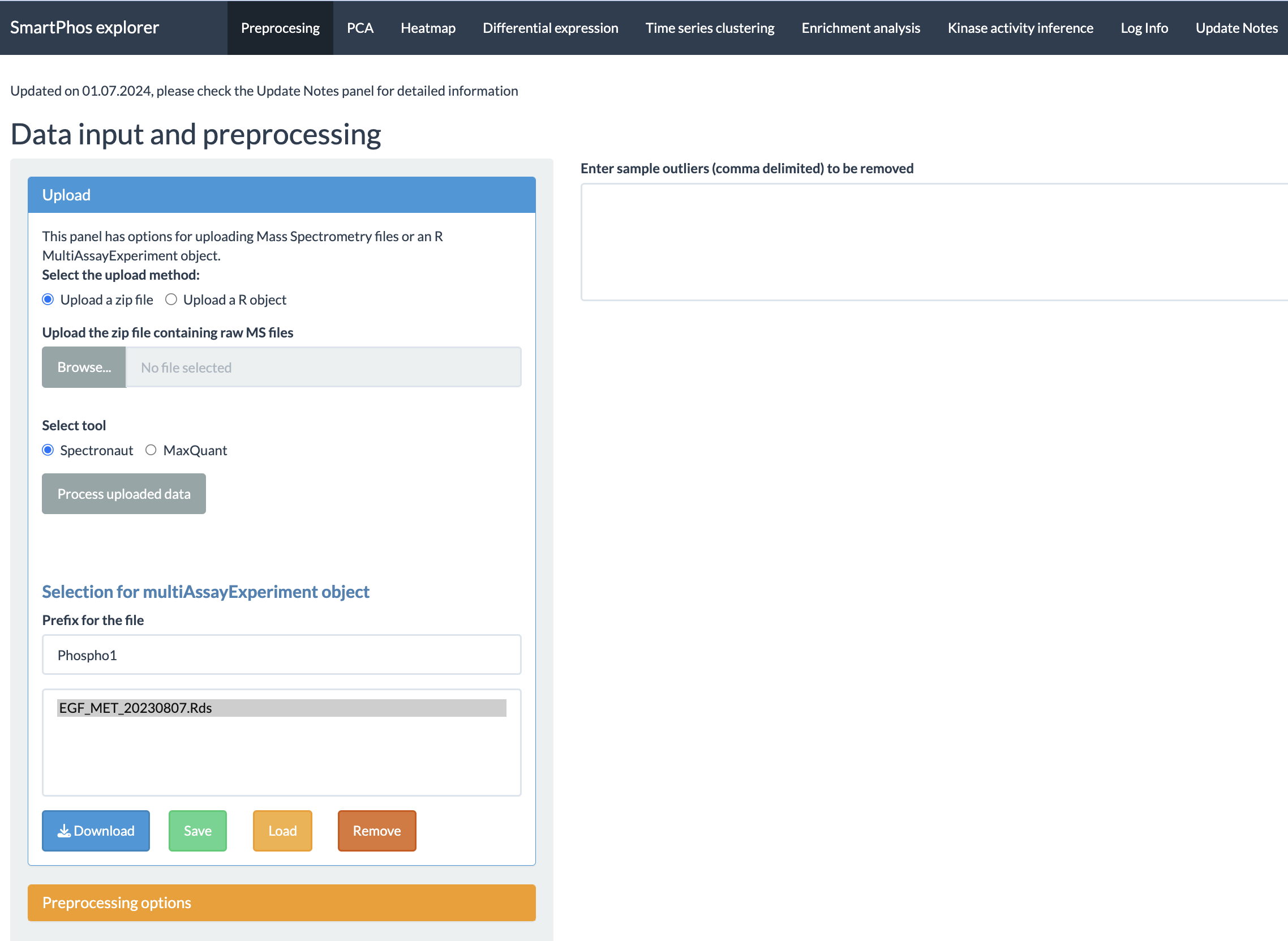Viewport: 1288px width, 941px height.
Task: Click the sample outliers text area
Action: (x=934, y=242)
